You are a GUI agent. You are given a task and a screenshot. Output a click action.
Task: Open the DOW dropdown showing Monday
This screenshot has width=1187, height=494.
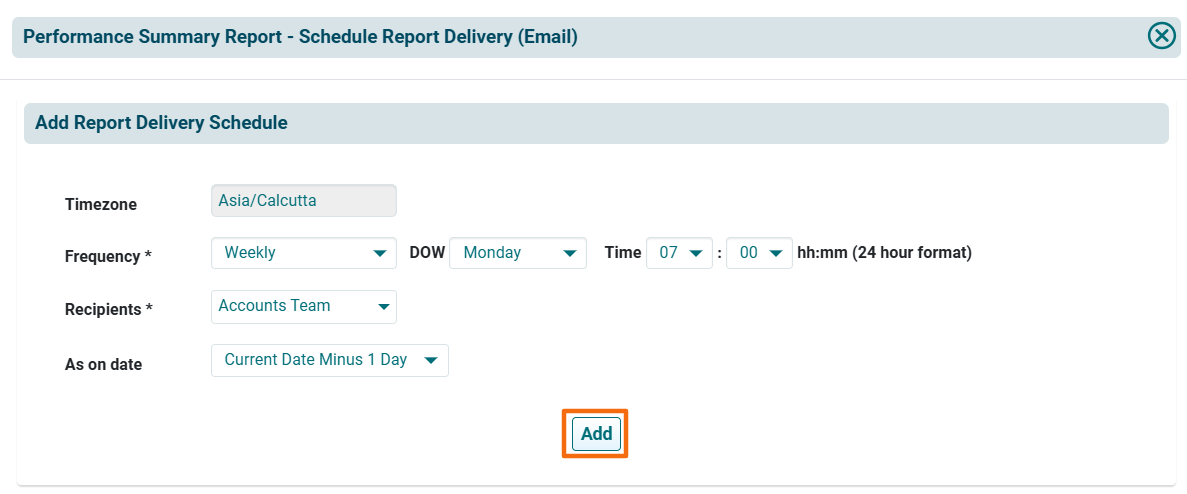[x=517, y=253]
